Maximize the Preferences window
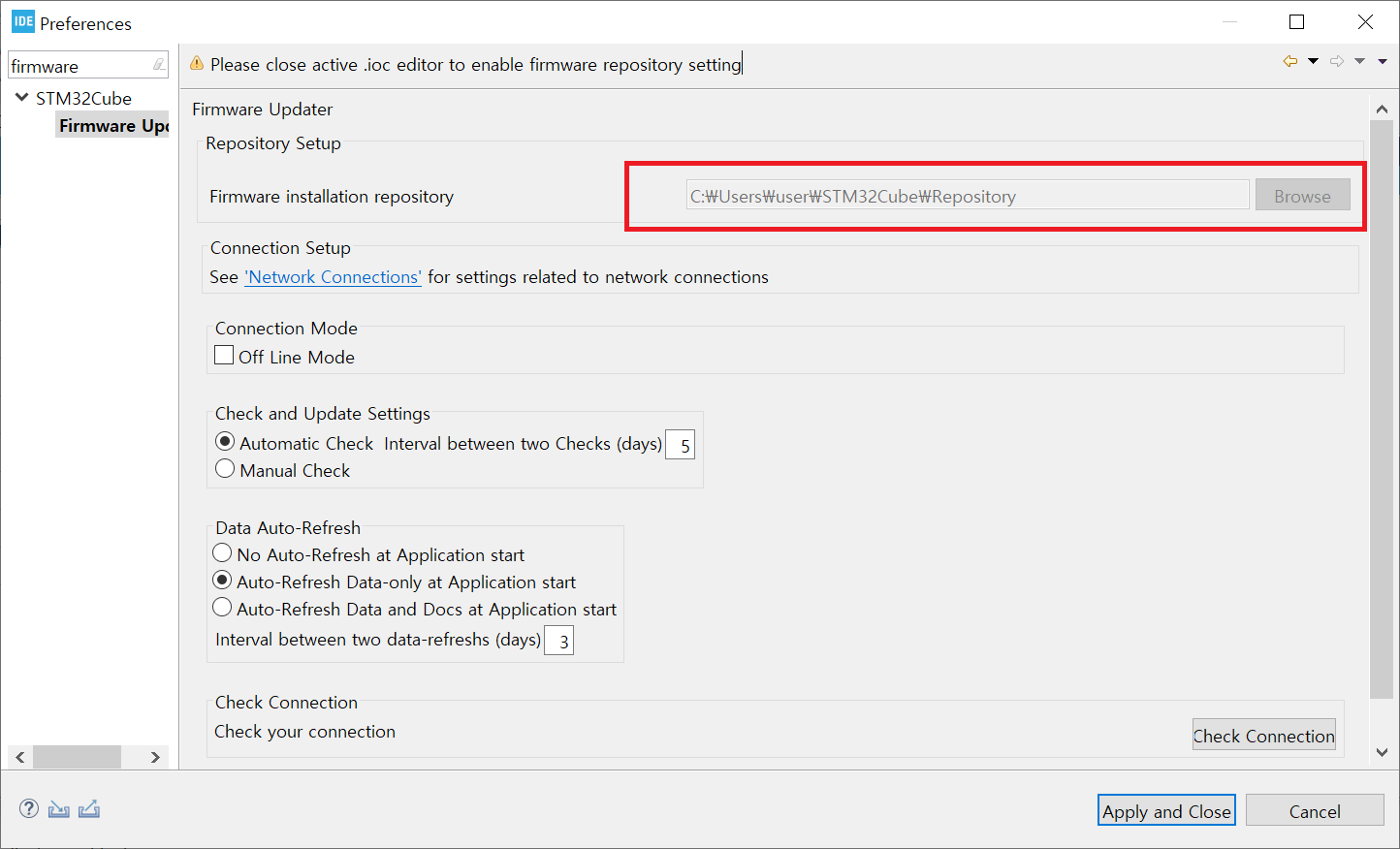The width and height of the screenshot is (1400, 849). click(1296, 21)
